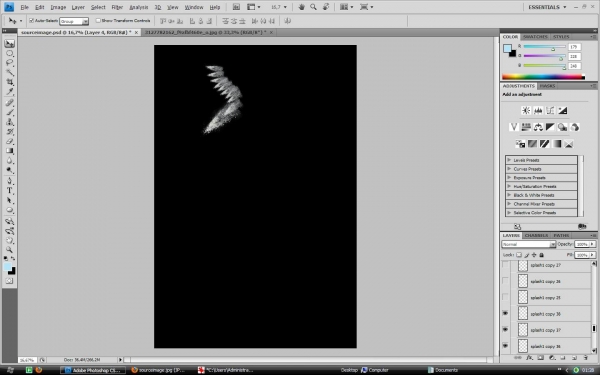Open the layer style fx menu
This screenshot has width=600, height=375.
(x=529, y=358)
